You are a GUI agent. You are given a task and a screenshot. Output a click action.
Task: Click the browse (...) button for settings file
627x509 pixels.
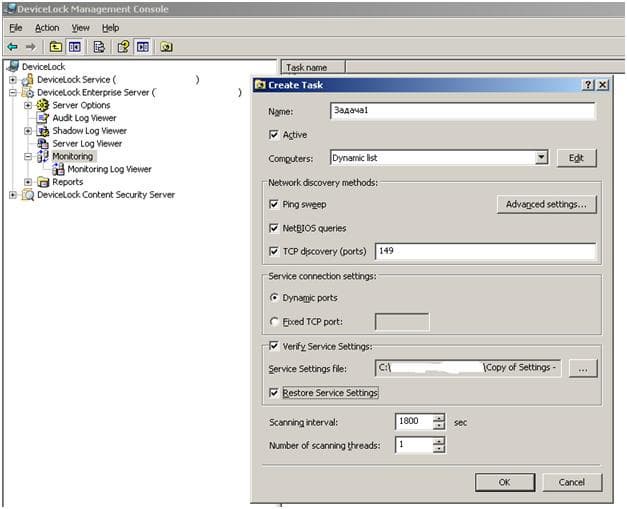(583, 368)
